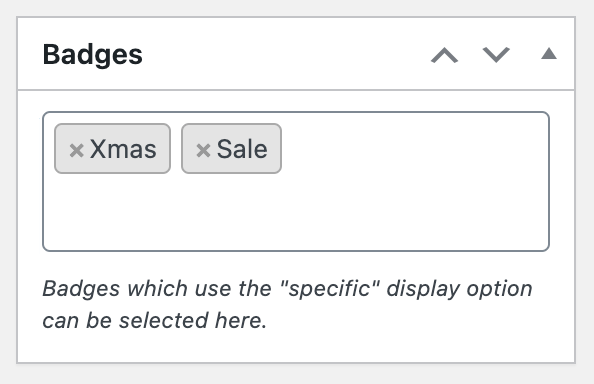This screenshot has height=384, width=594.
Task: Click blank space right of Sale tag
Action: 413,148
